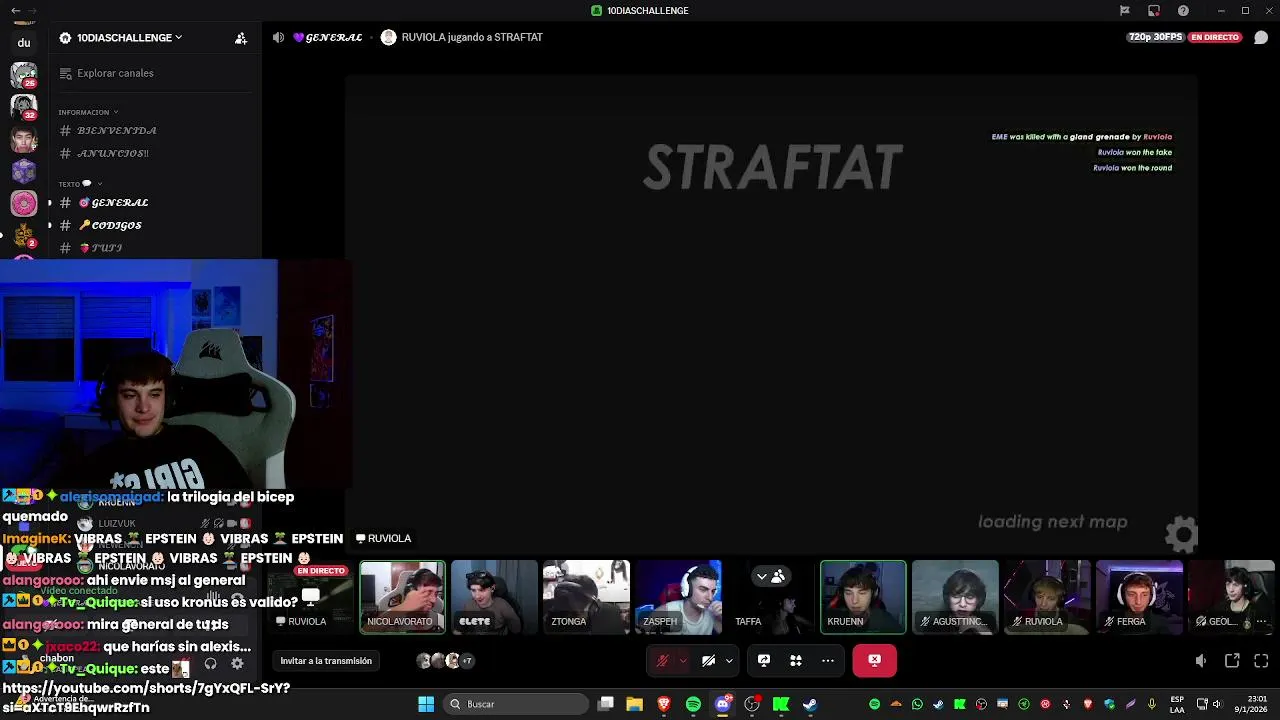Select the purple cube server icon
This screenshot has width=1280, height=720.
(24, 171)
